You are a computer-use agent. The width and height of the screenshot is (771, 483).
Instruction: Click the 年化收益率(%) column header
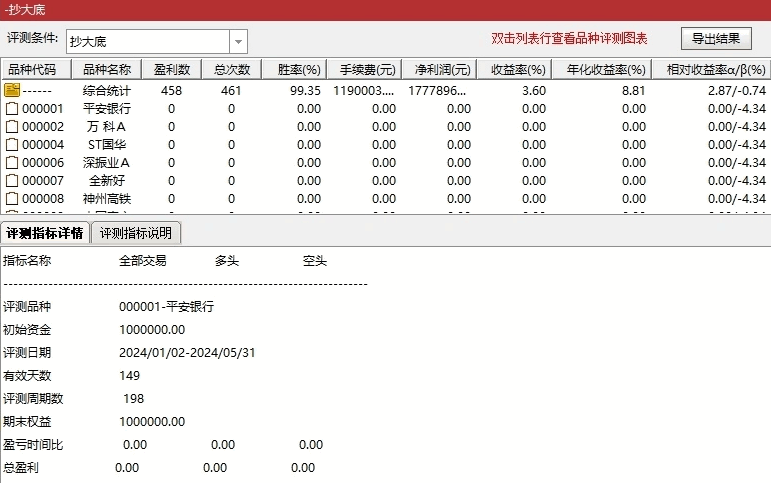click(x=602, y=69)
